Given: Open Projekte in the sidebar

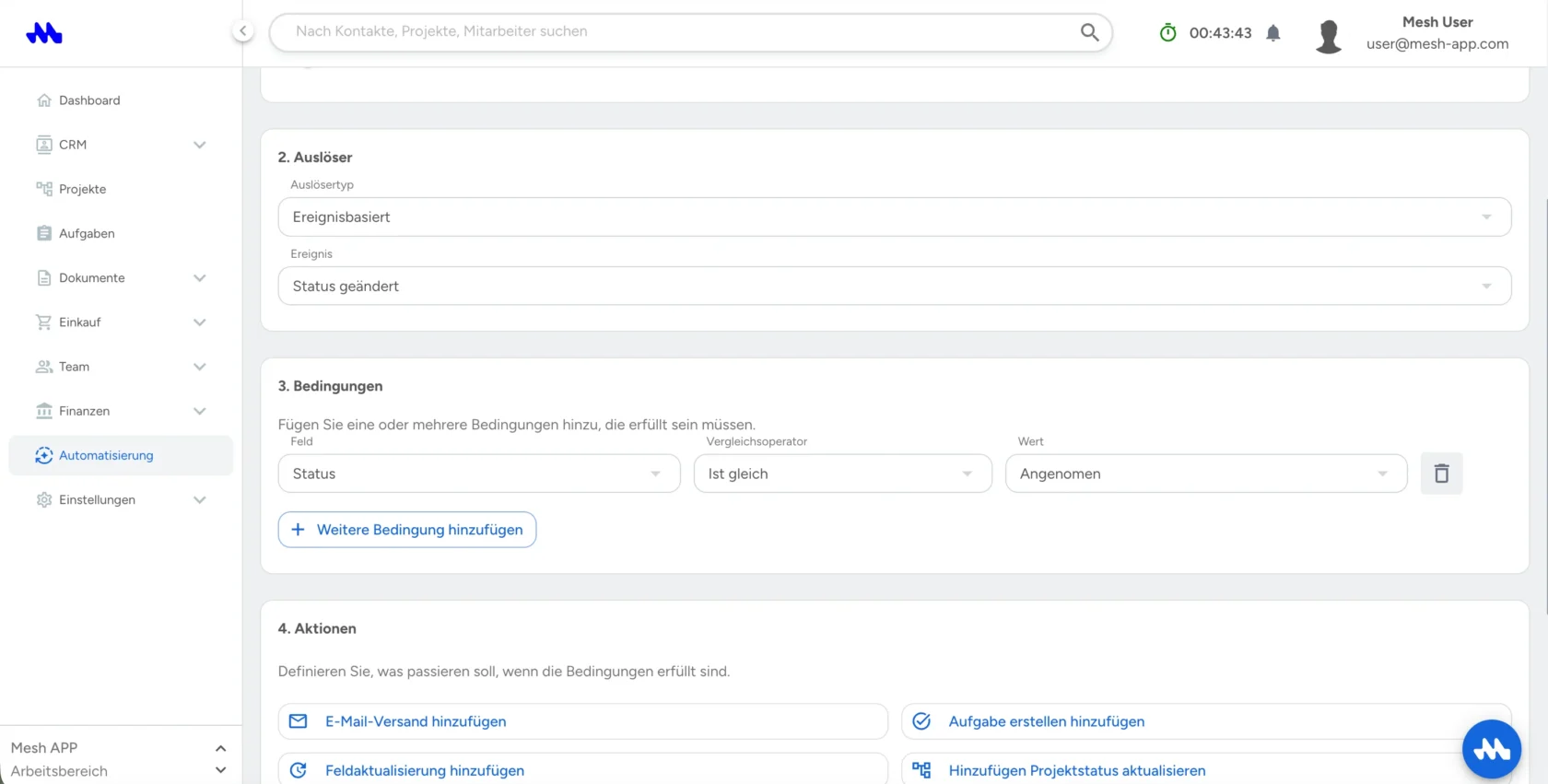Looking at the screenshot, I should [121, 189].
